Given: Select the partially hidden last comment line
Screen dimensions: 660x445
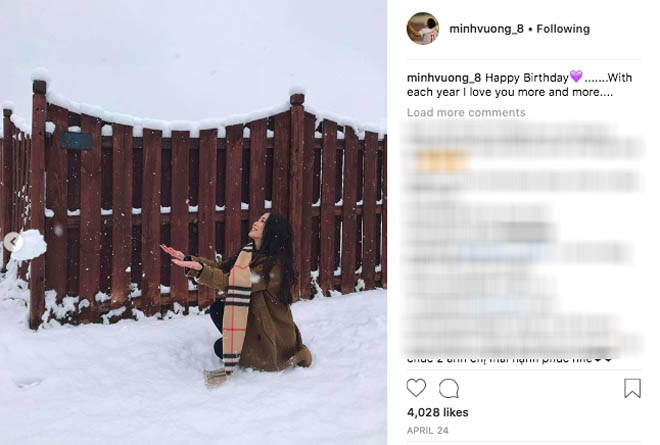Looking at the screenshot, I should coord(509,360).
